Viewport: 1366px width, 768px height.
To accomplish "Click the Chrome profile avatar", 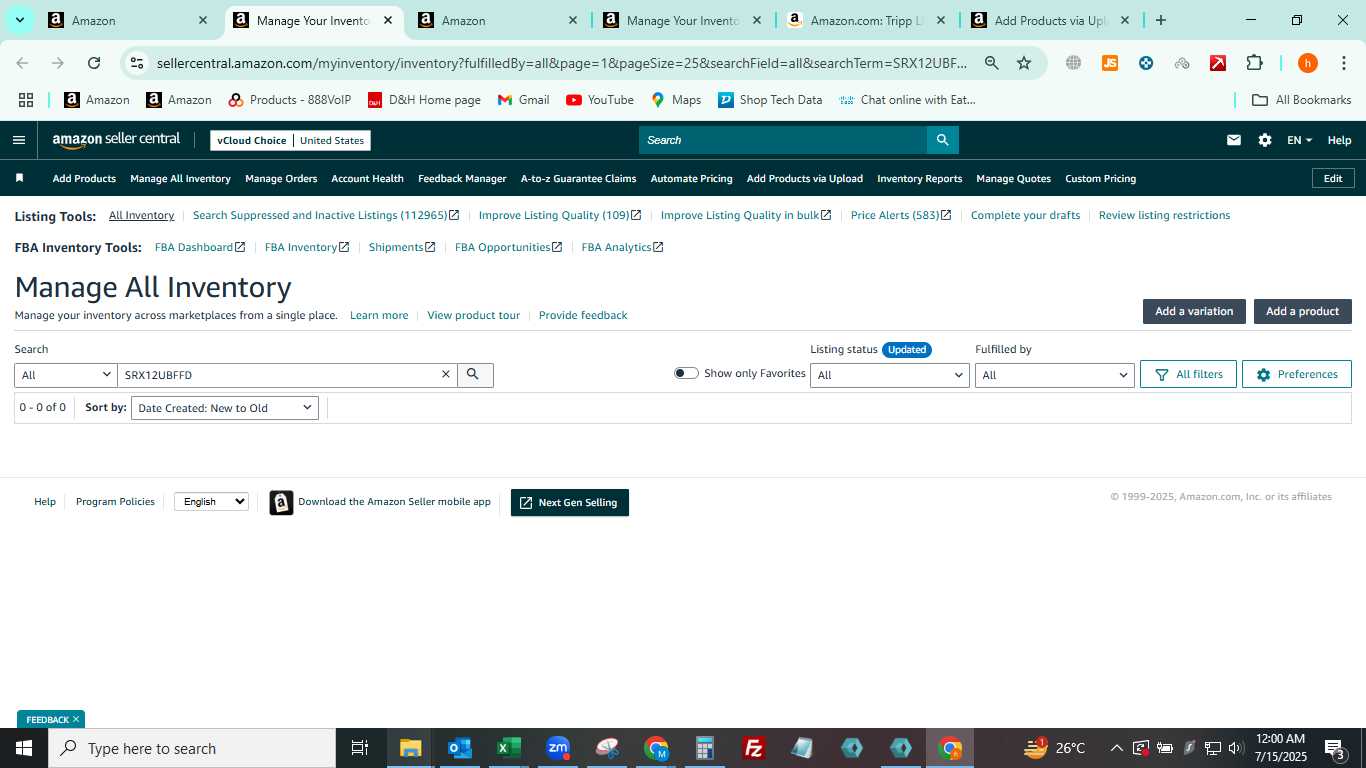I will click(1307, 63).
